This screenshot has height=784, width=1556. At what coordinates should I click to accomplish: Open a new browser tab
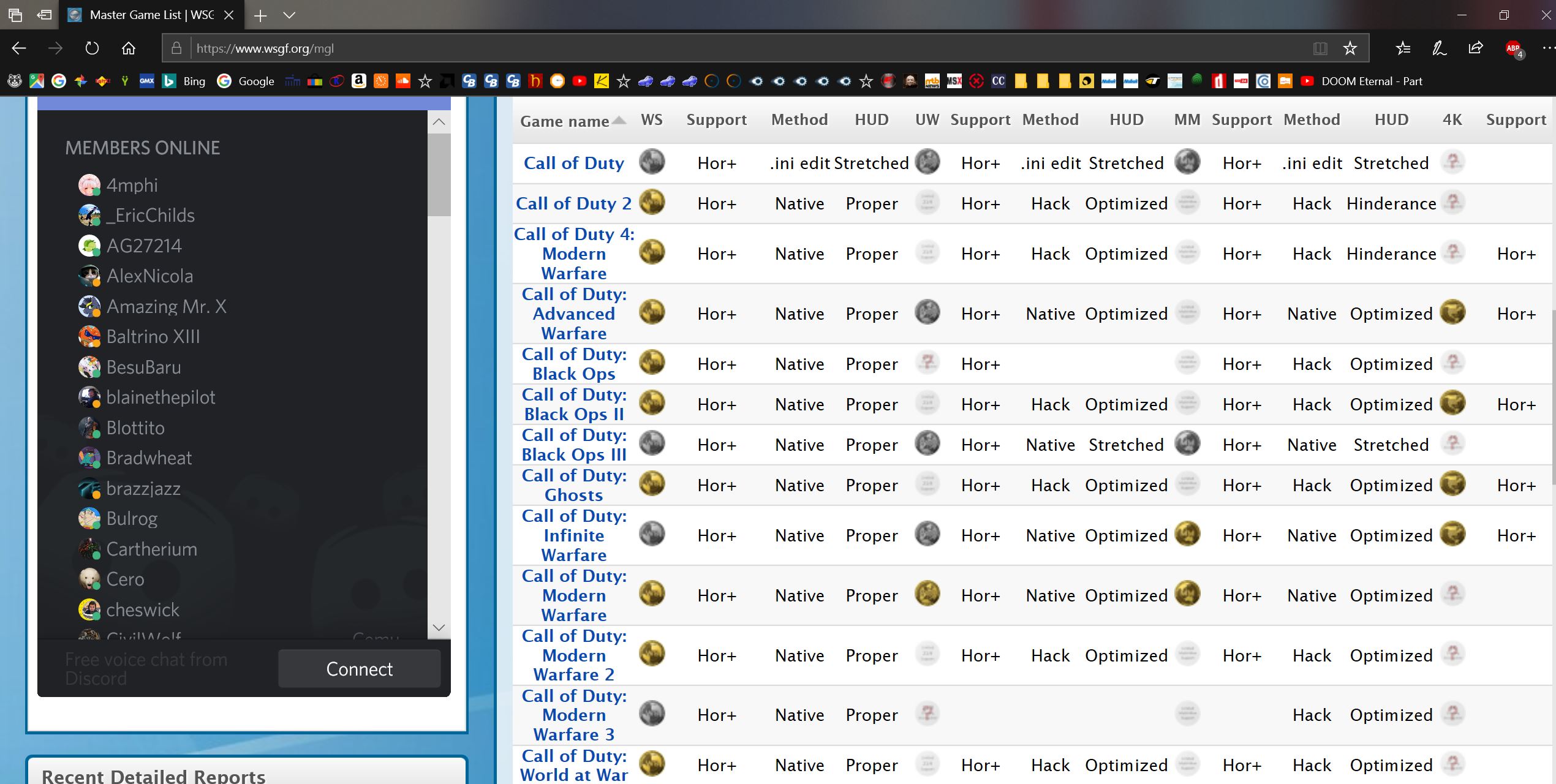(260, 15)
